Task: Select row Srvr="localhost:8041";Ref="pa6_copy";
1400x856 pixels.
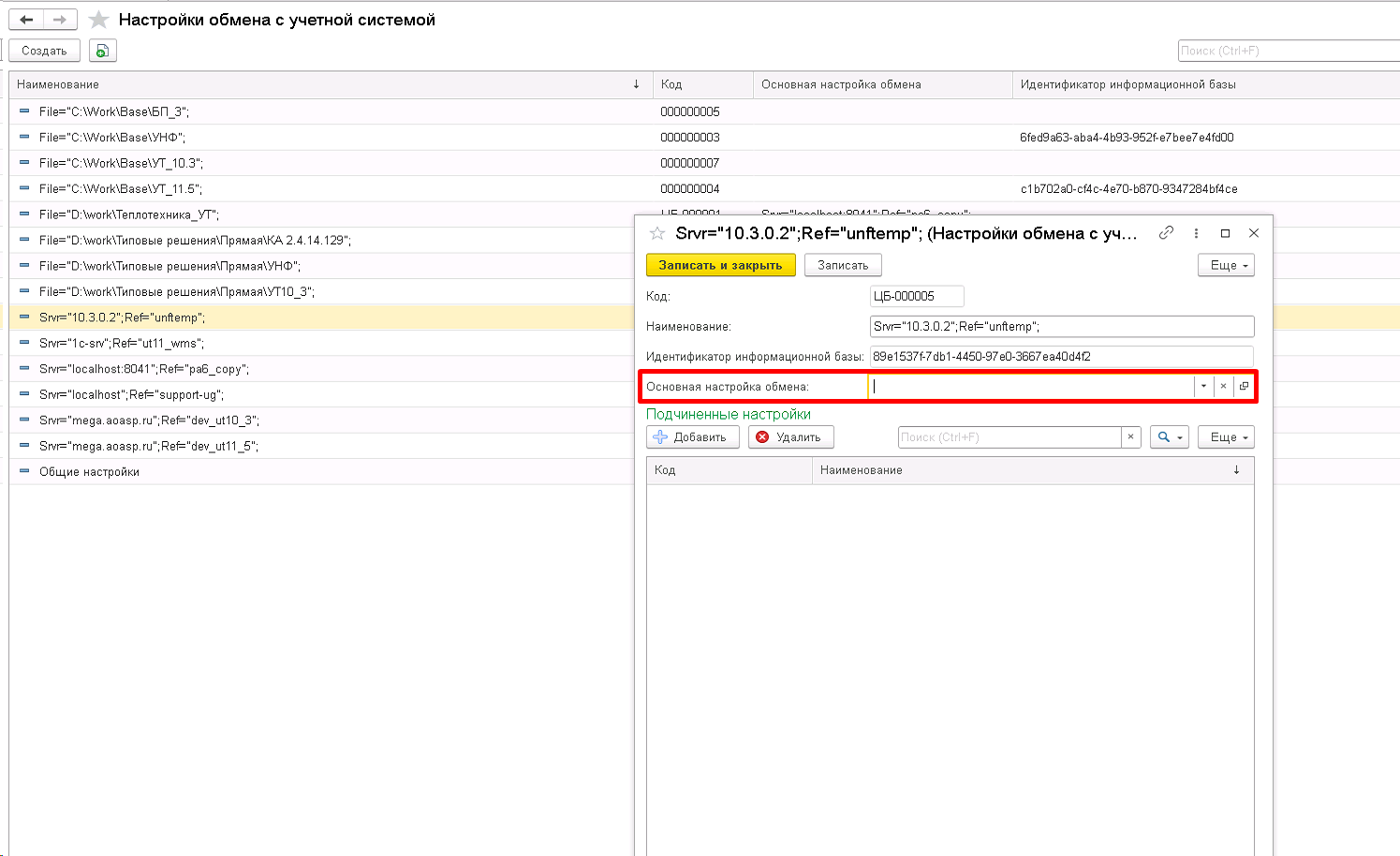Action: (321, 369)
